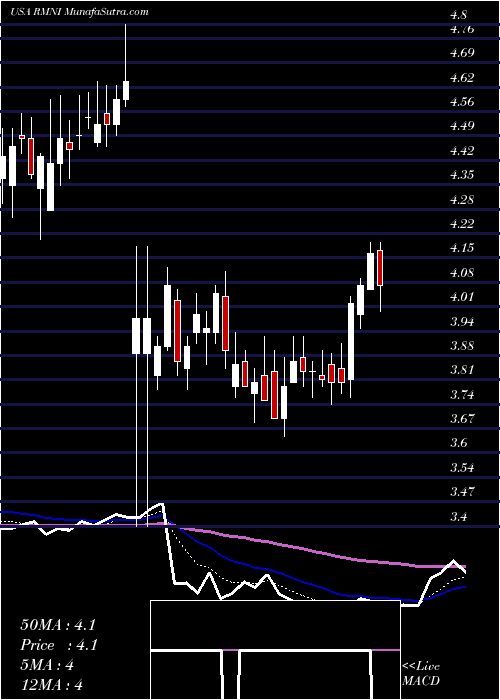
Task: Click the 4.35 price axis label
Action: 462,175
